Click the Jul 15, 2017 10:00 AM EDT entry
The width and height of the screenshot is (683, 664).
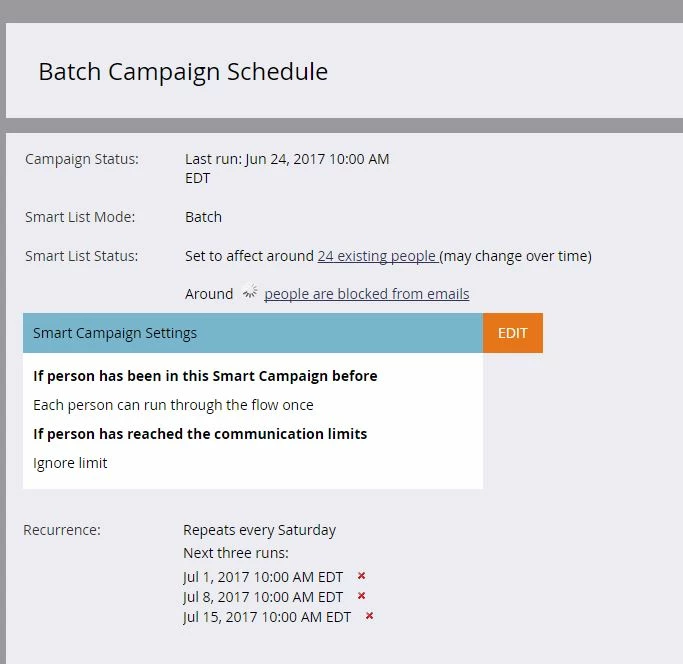[x=267, y=617]
